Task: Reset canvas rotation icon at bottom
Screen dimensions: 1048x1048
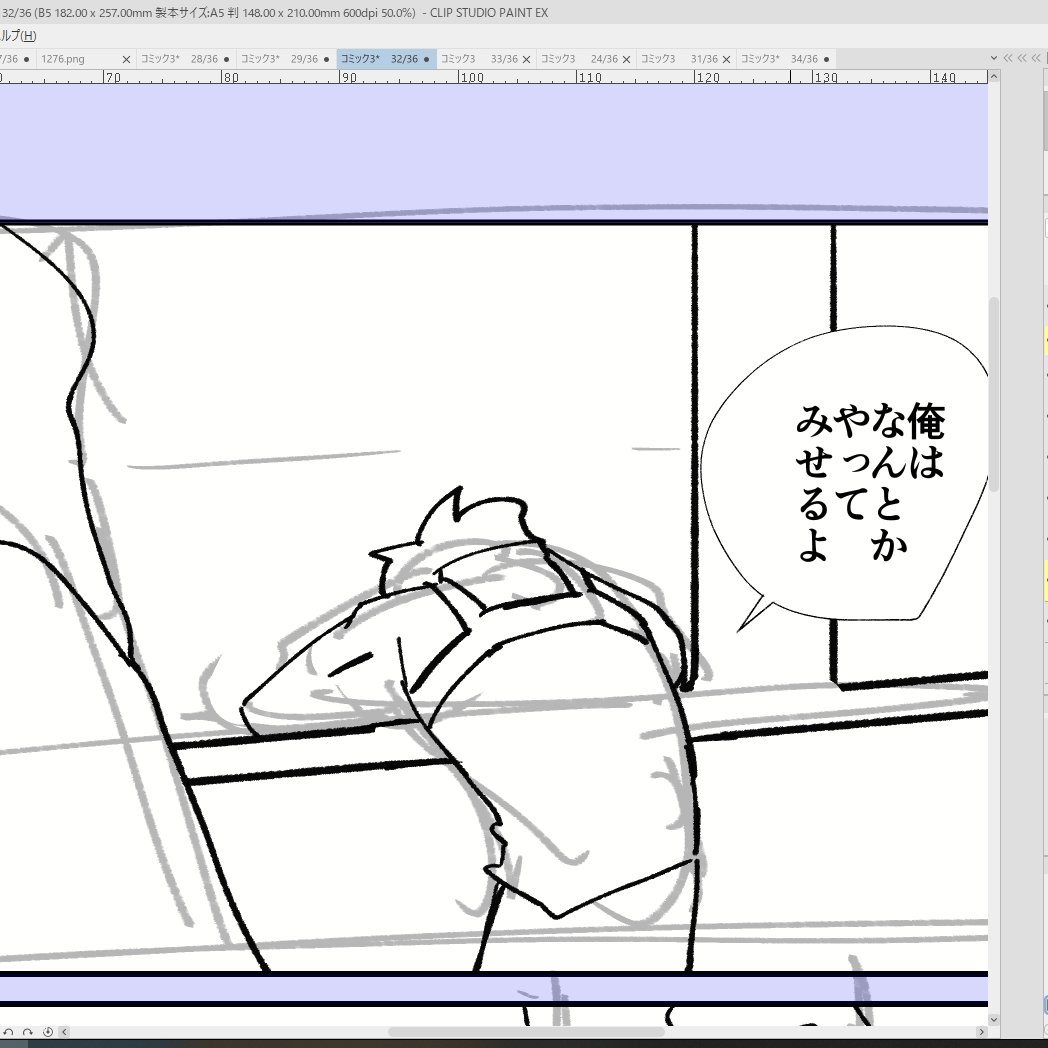Action: click(47, 1032)
